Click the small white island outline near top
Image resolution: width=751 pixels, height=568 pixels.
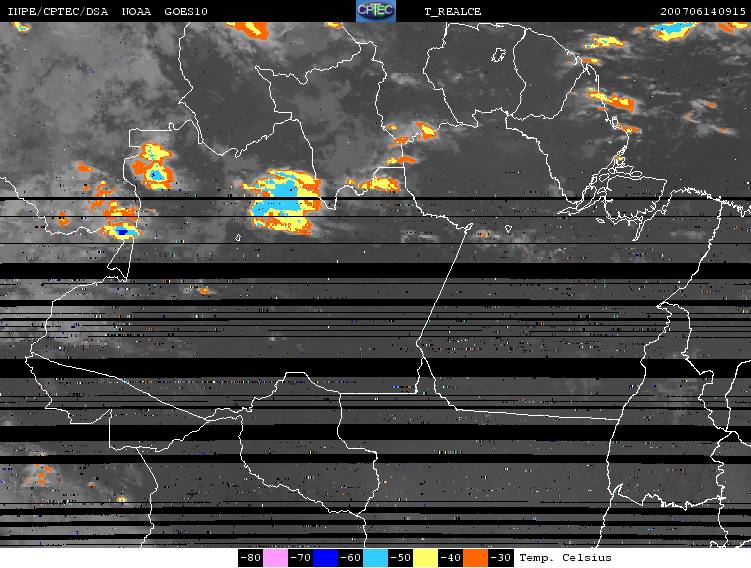pos(499,56)
